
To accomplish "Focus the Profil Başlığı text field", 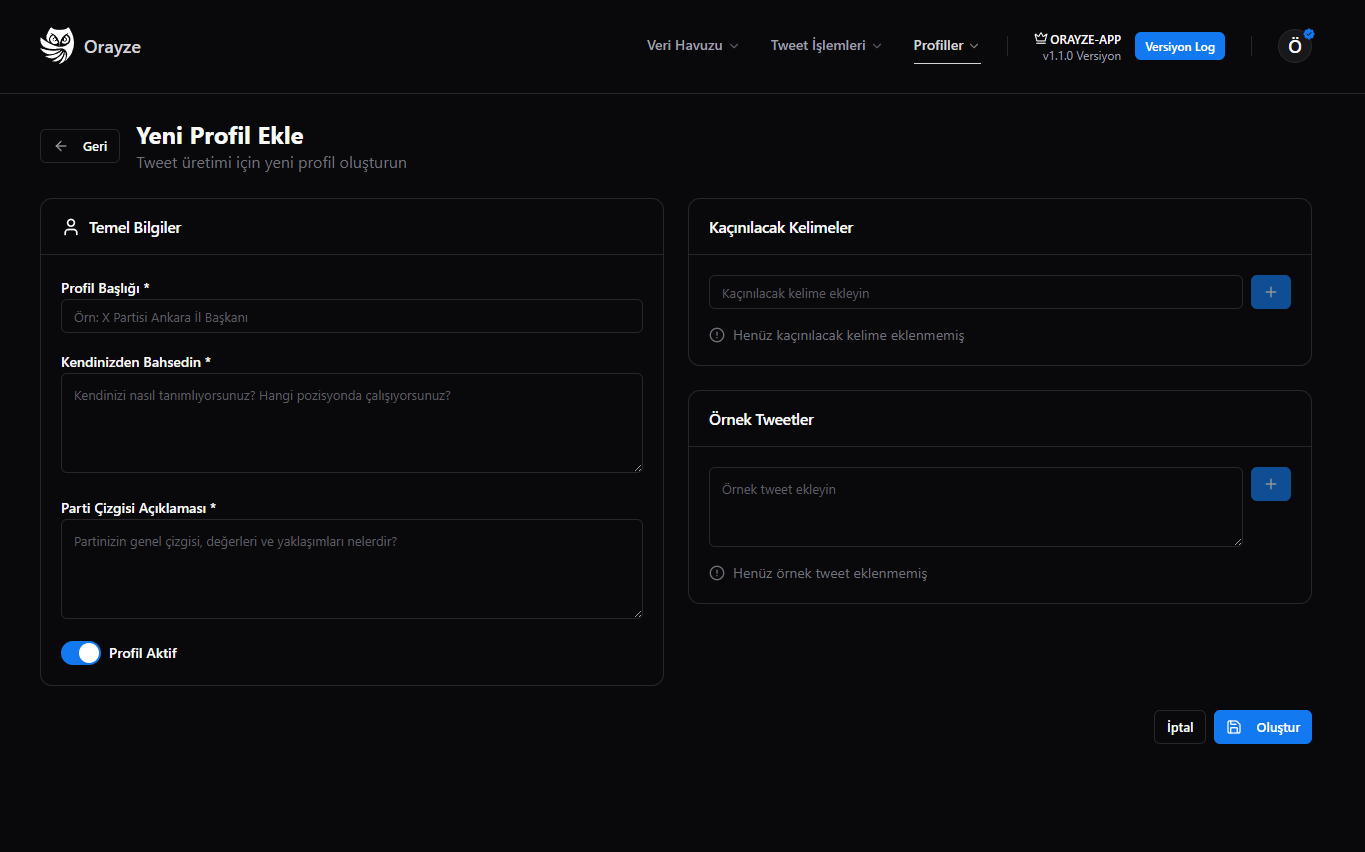I will point(352,316).
